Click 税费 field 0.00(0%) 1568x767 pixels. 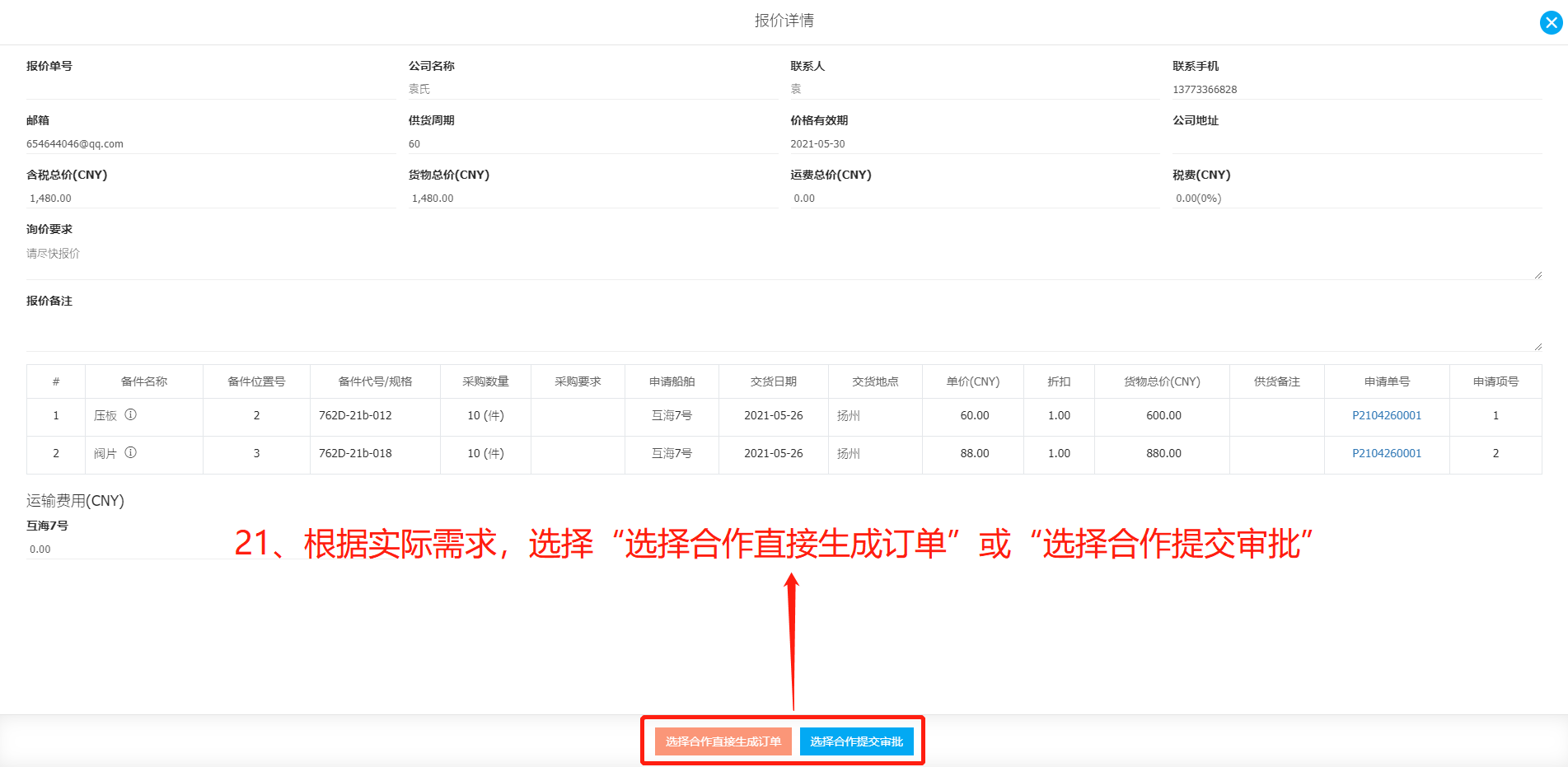[x=1357, y=198]
